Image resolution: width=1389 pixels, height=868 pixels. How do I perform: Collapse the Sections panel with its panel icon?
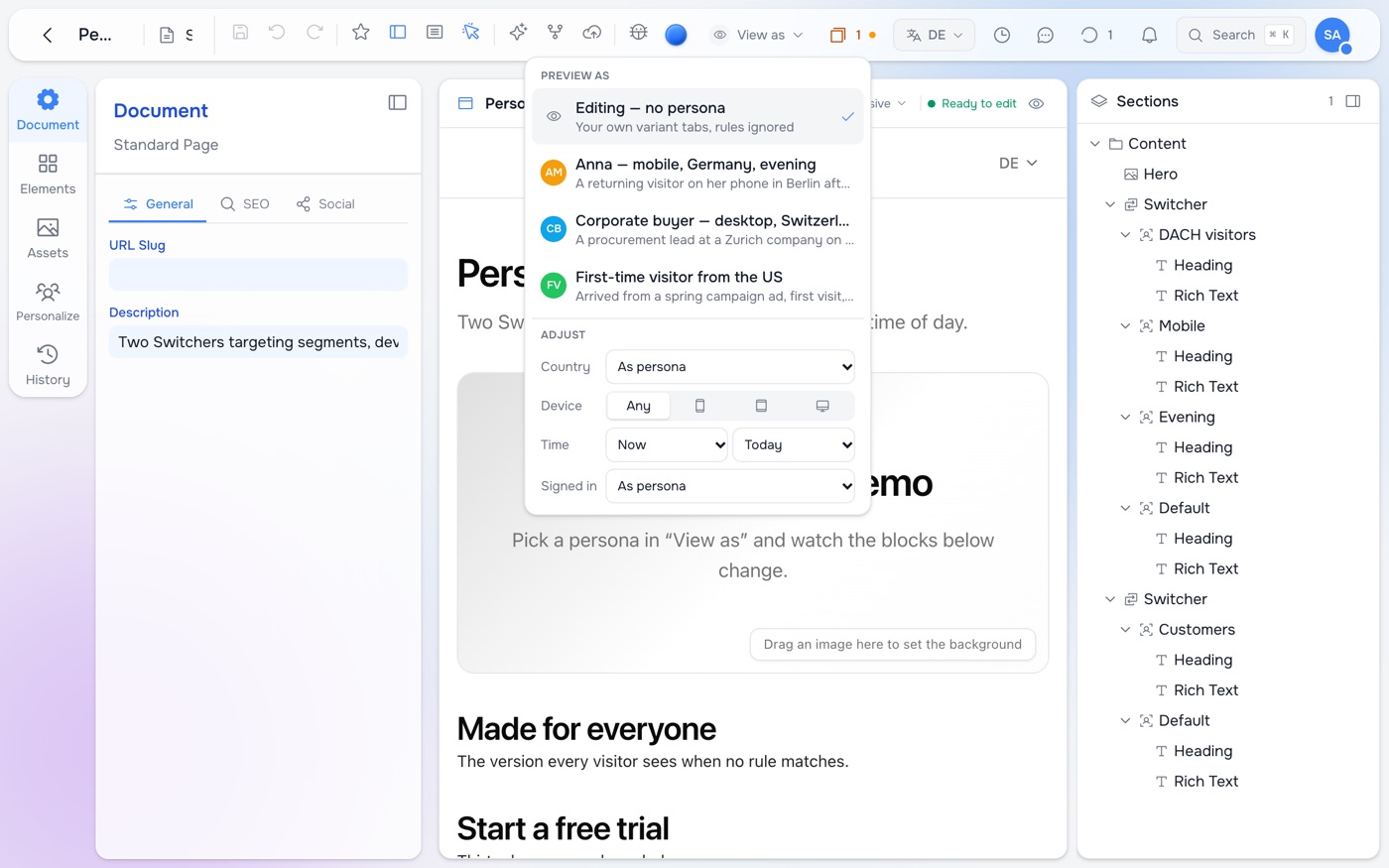[1352, 101]
